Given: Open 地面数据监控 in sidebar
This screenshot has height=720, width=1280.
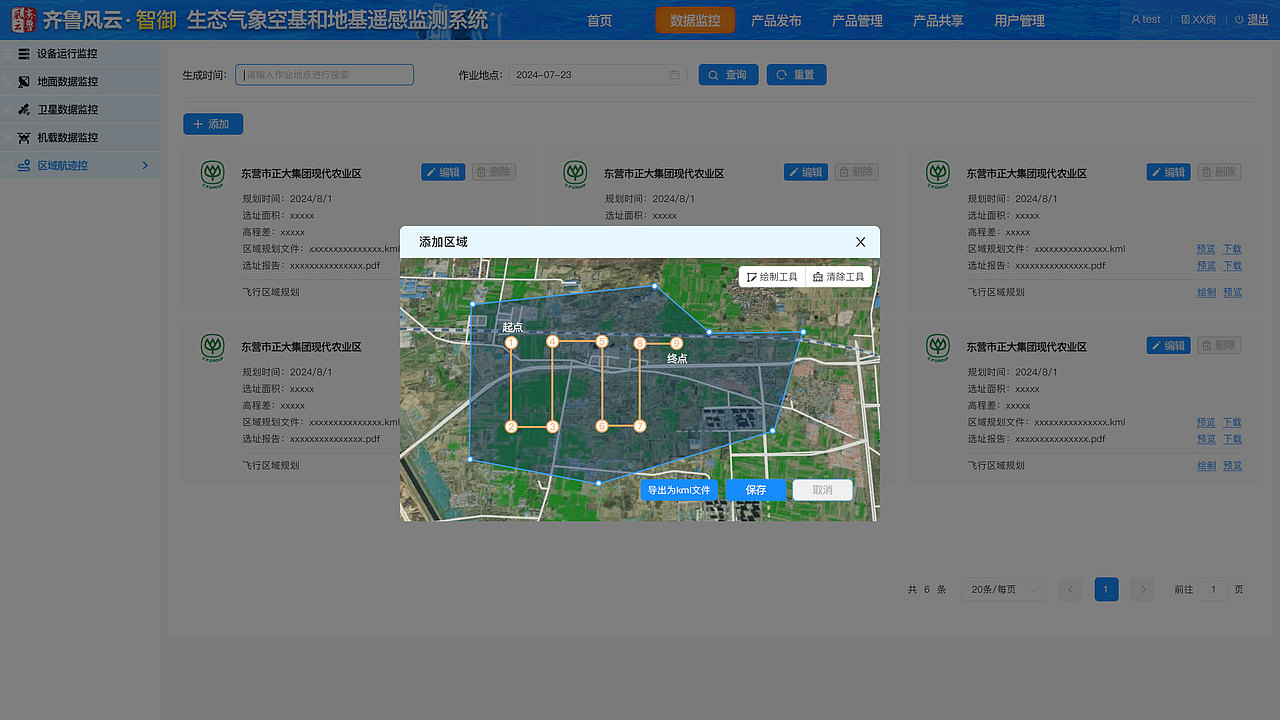Looking at the screenshot, I should pos(80,82).
